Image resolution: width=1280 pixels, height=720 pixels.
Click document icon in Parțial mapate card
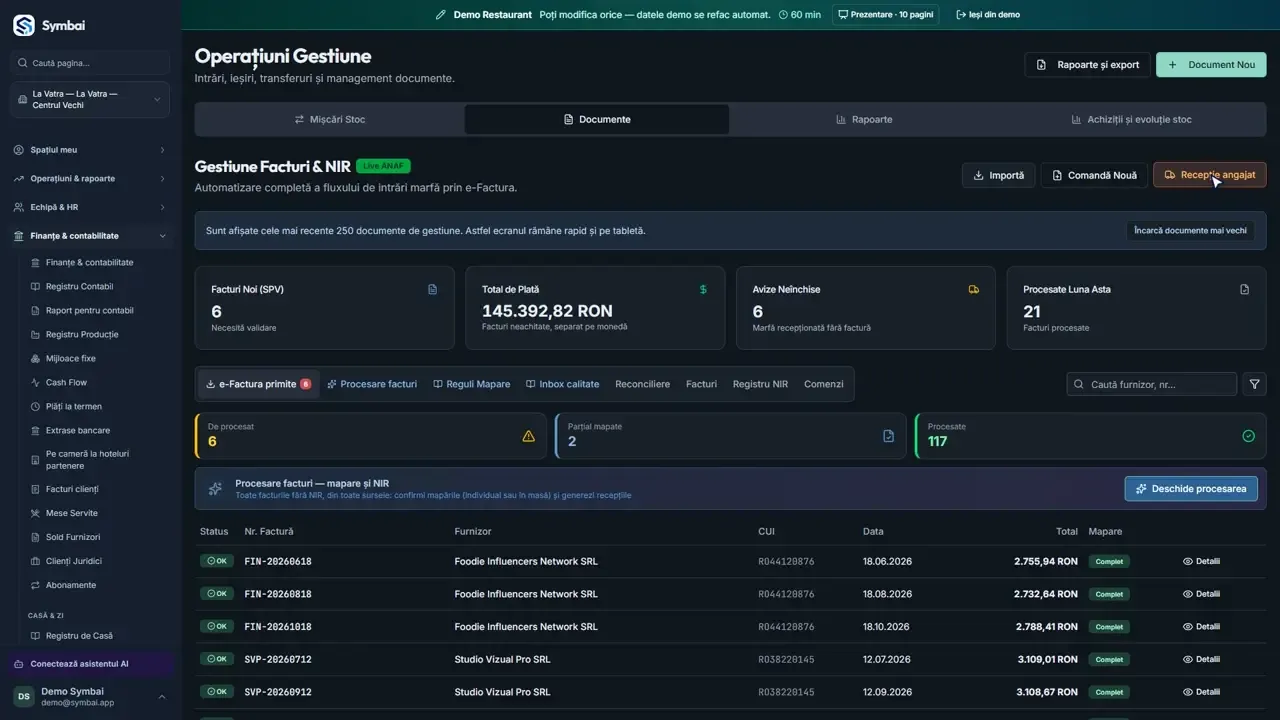coord(888,436)
